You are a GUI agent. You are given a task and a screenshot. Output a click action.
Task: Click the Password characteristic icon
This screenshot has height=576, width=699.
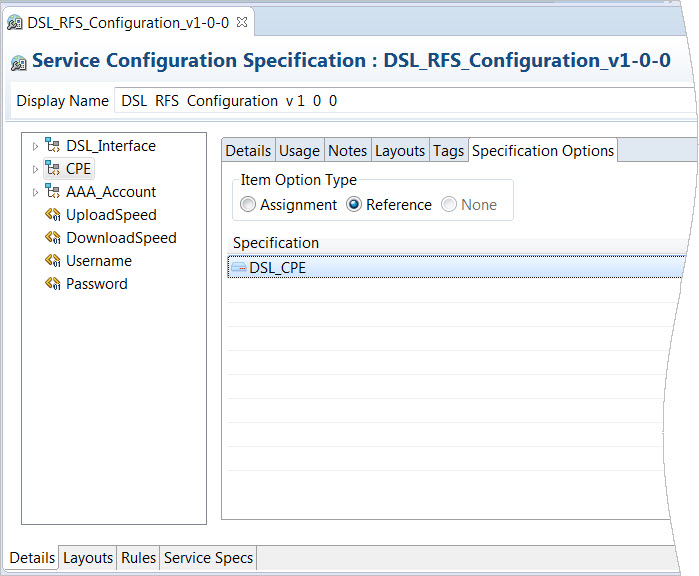pyautogui.click(x=53, y=284)
